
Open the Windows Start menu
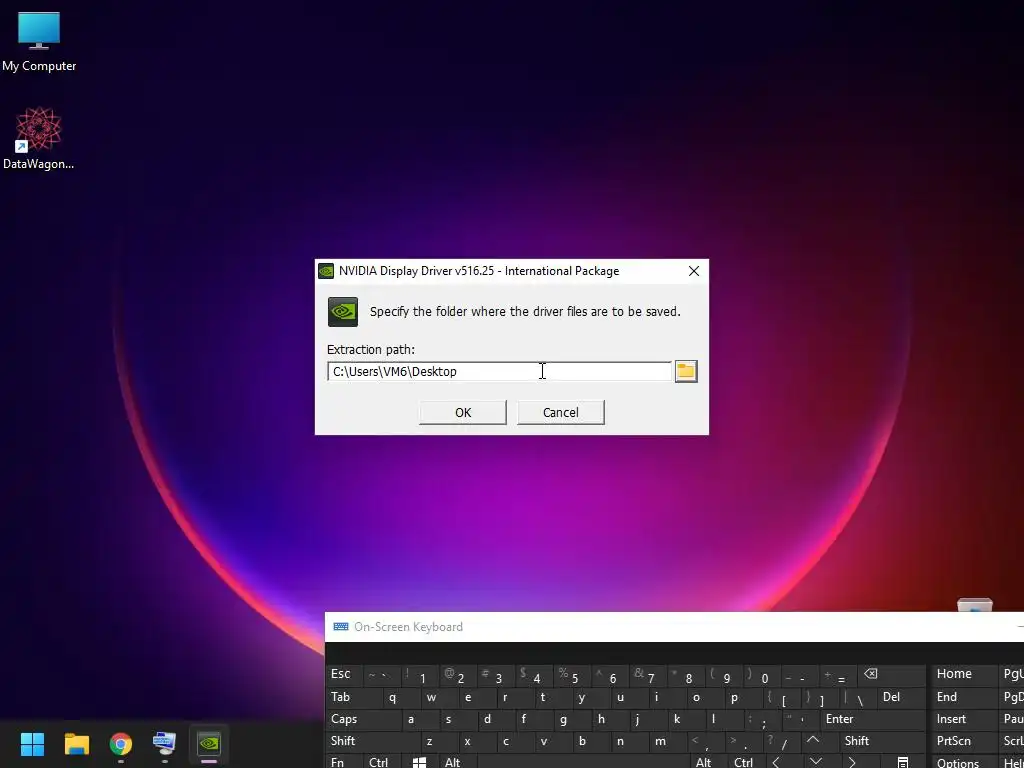tap(32, 744)
